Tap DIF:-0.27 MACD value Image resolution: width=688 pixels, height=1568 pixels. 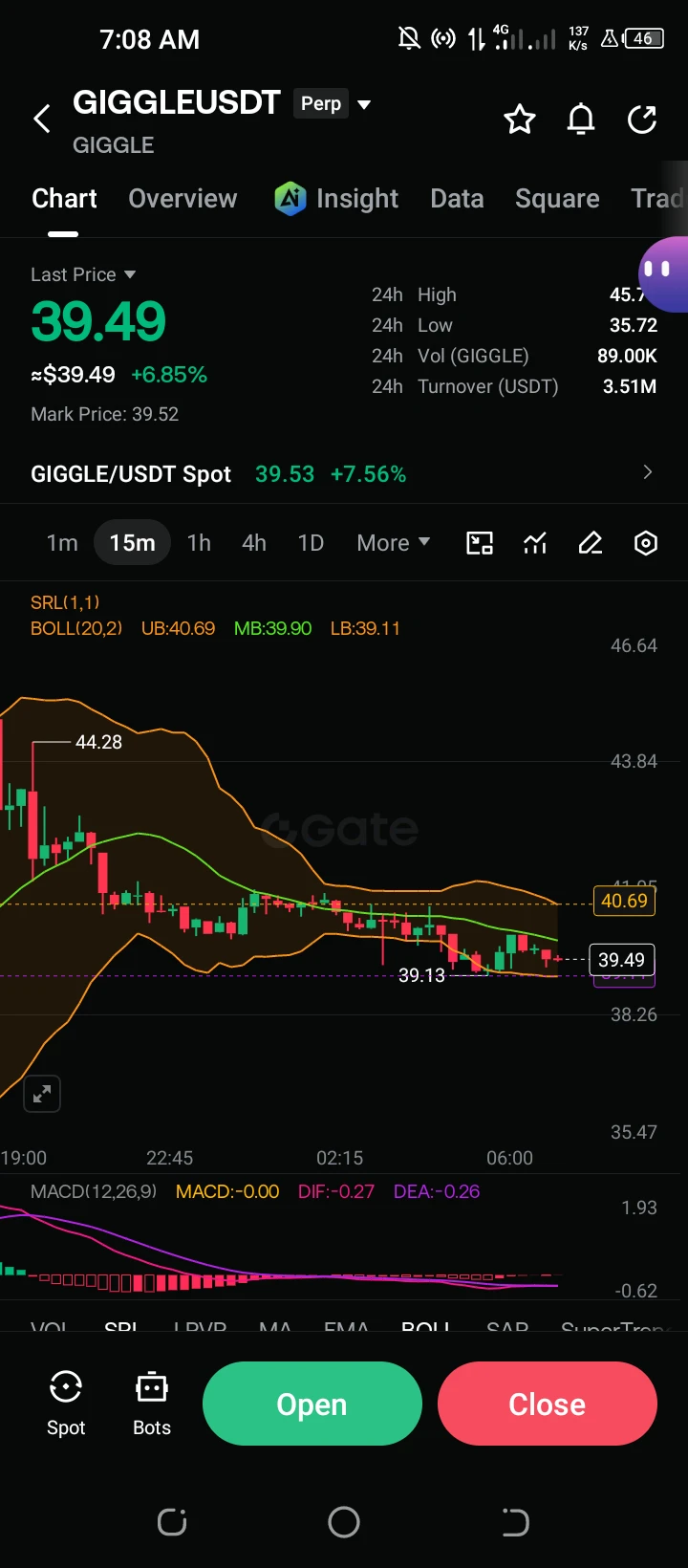[x=336, y=1191]
